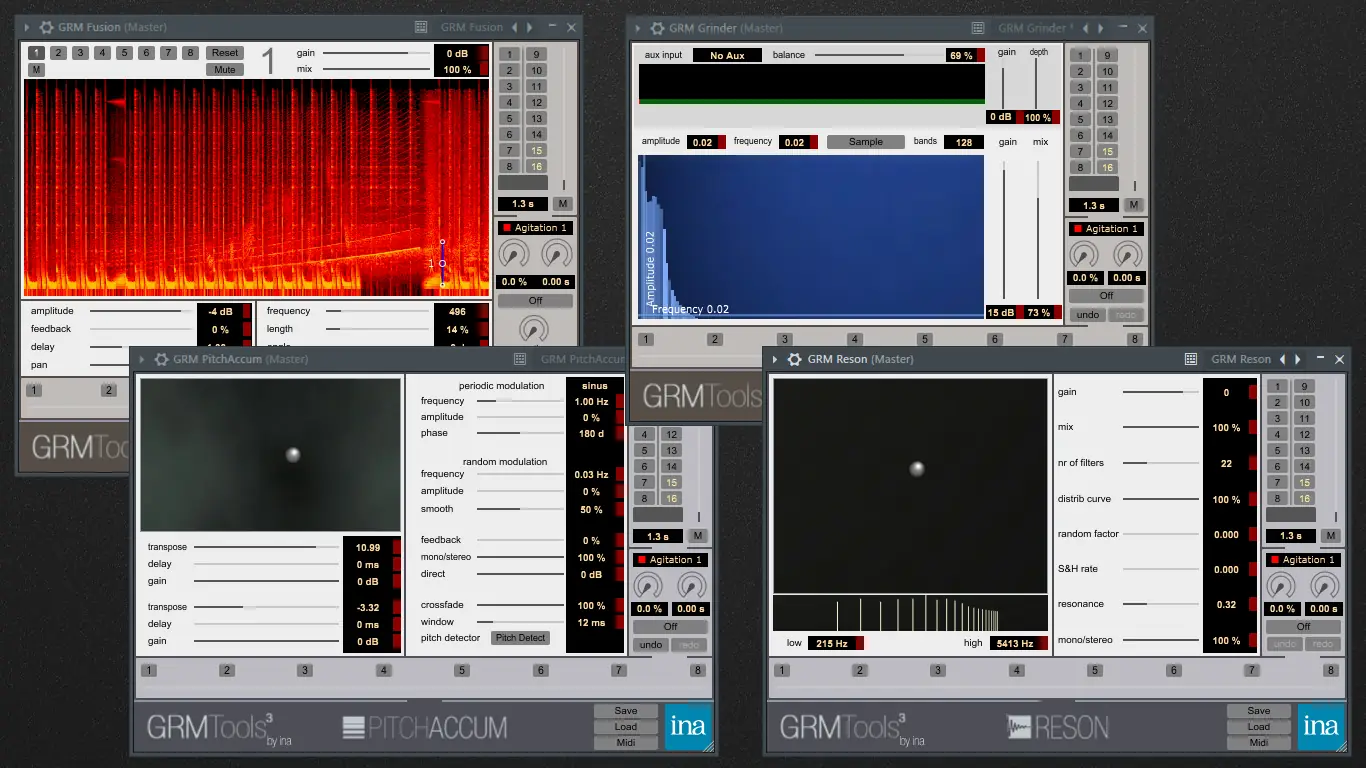Viewport: 1366px width, 768px height.
Task: Open the GRM Fusion detached-window grid icon
Action: click(422, 27)
